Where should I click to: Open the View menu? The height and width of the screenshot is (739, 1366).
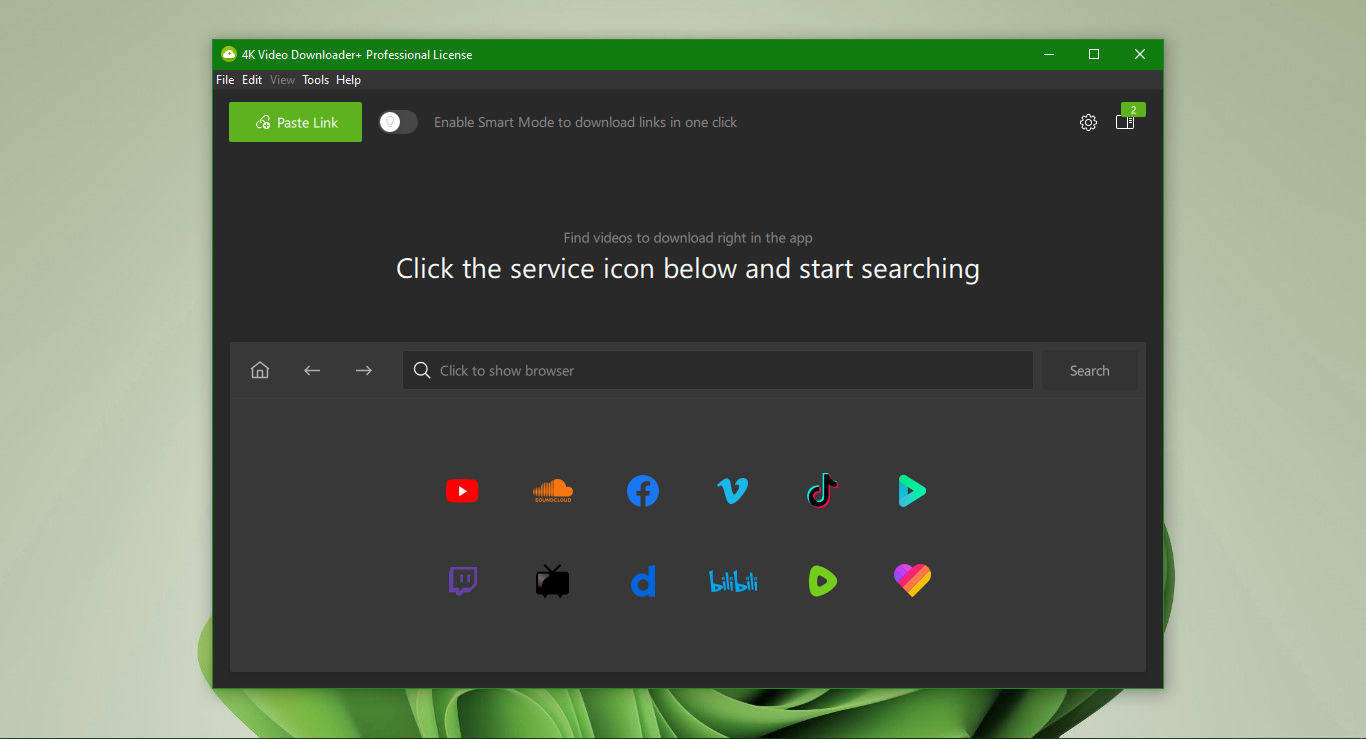point(283,80)
